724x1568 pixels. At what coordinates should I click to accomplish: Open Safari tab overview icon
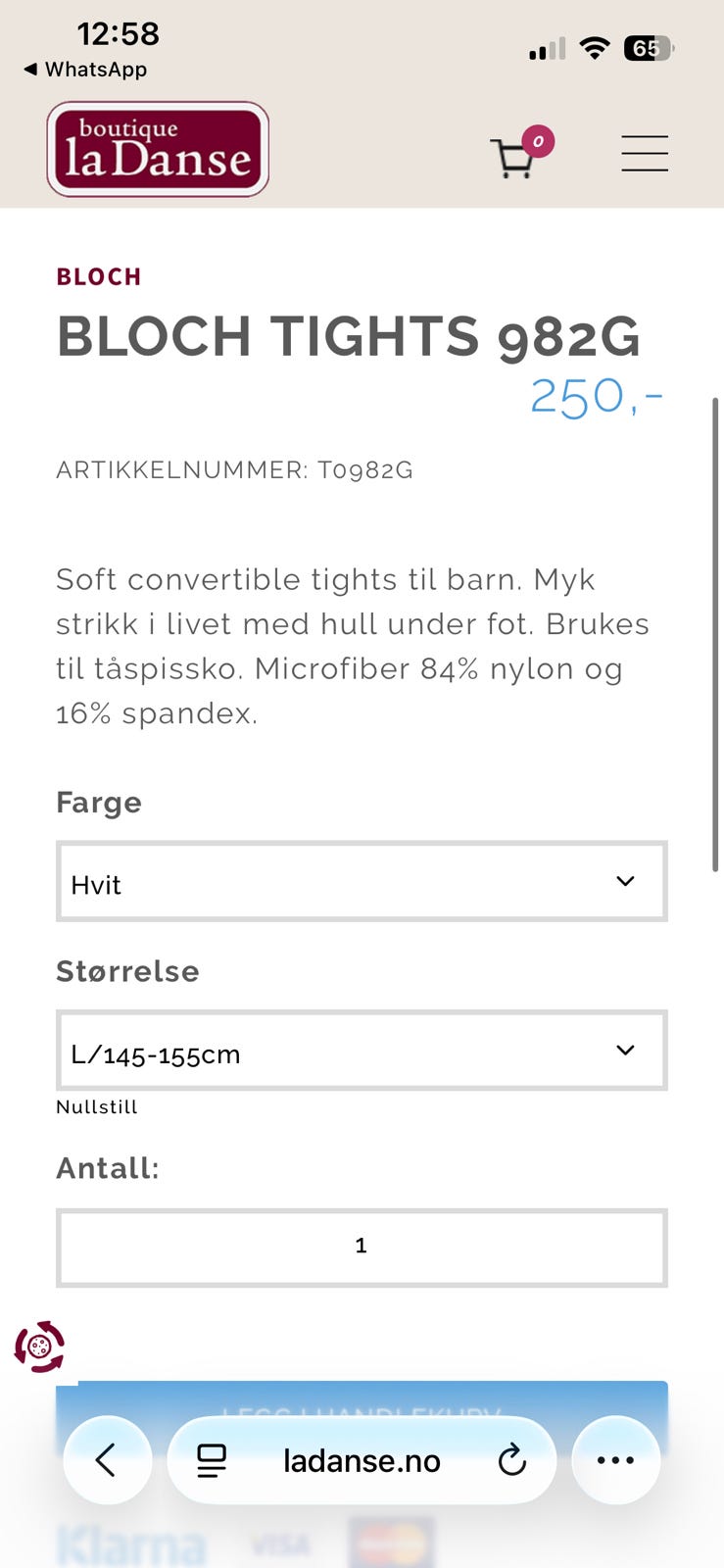pos(209,1460)
